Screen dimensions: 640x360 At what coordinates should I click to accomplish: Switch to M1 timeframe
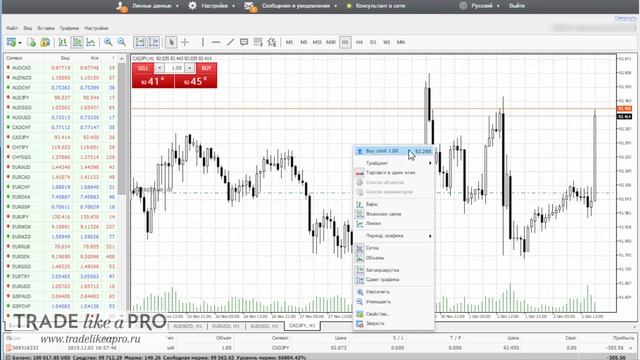click(289, 42)
